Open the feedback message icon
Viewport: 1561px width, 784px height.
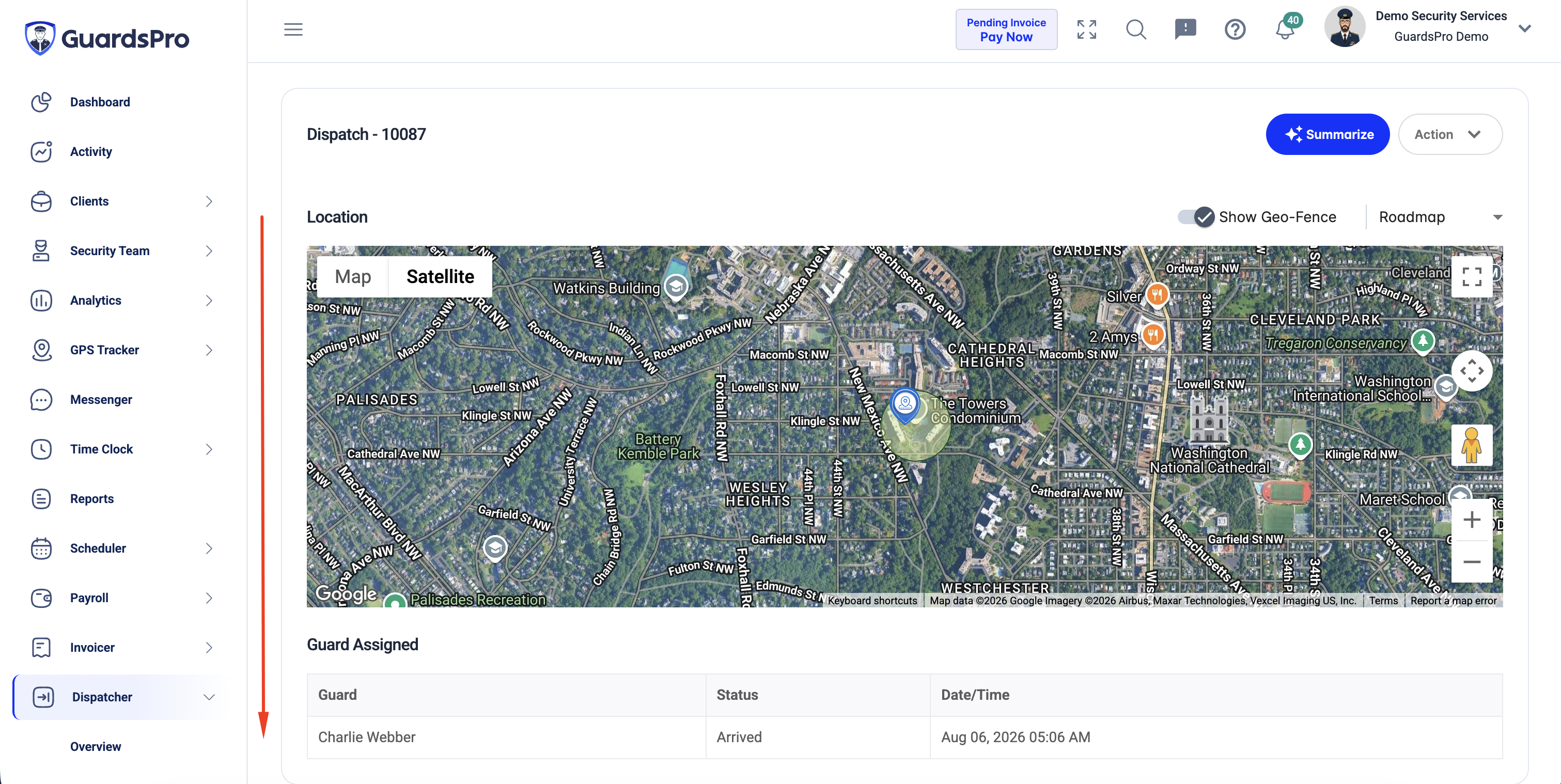point(1185,29)
